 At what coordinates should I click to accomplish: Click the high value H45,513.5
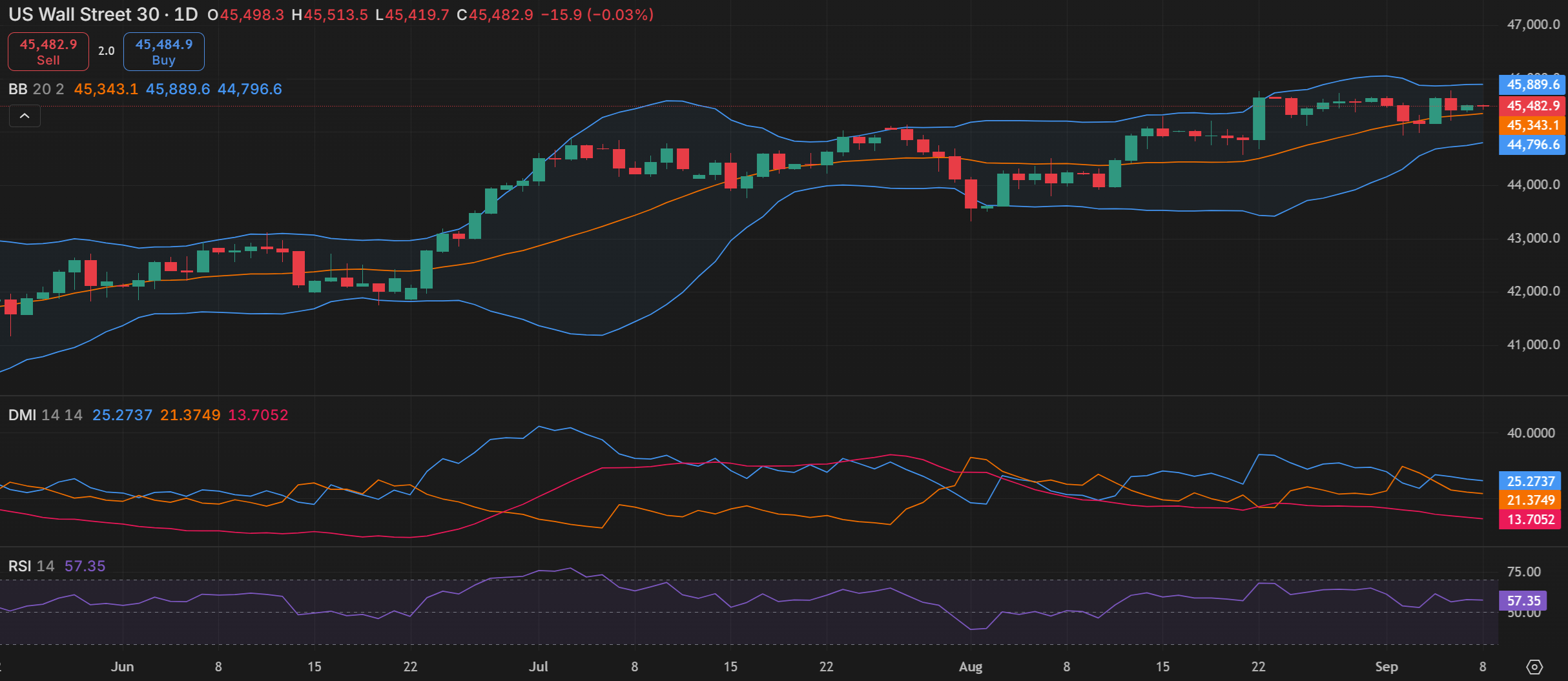coord(329,15)
